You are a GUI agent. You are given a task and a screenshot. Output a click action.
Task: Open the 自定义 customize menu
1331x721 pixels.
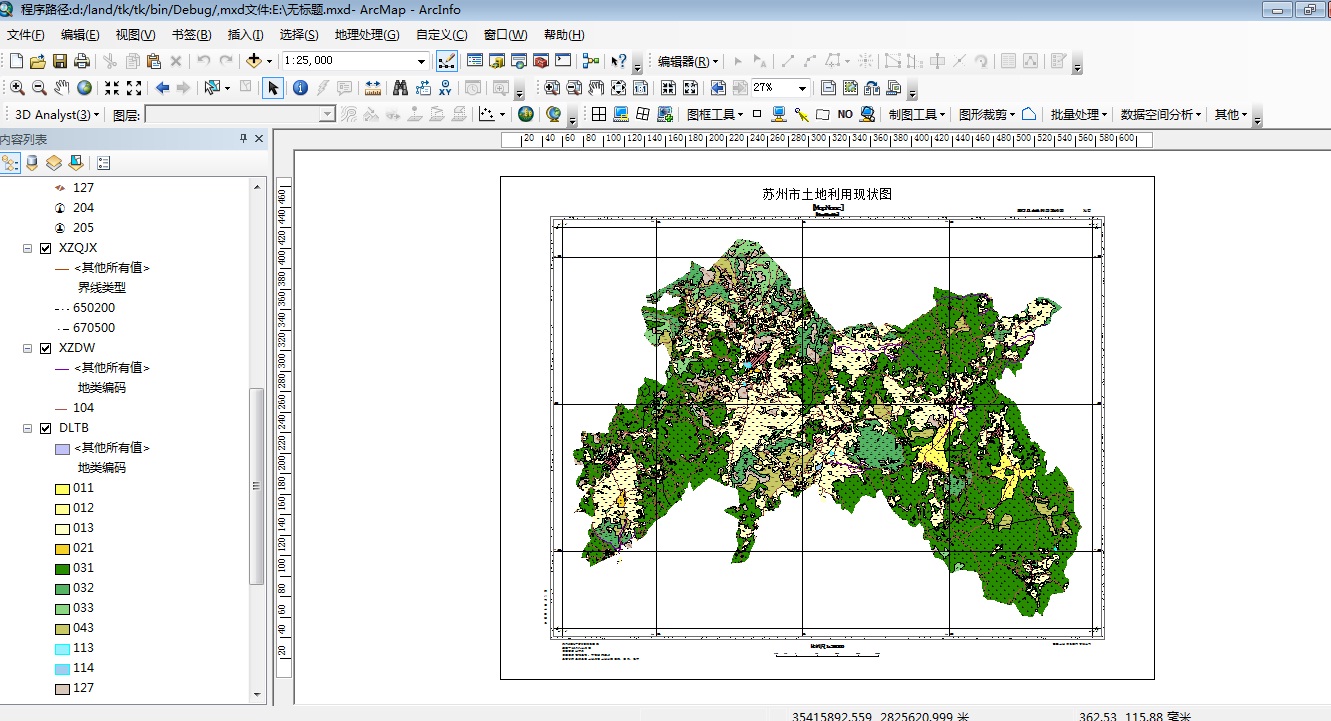(x=441, y=34)
